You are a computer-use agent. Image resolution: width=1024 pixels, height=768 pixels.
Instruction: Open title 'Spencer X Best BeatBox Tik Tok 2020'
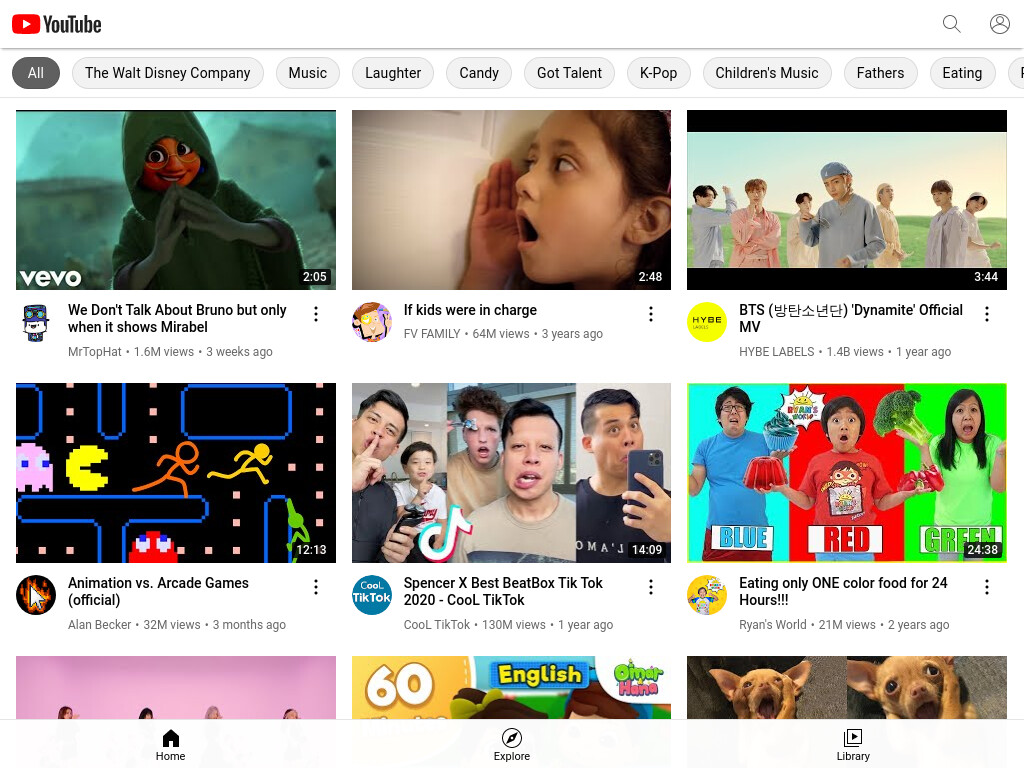503,592
